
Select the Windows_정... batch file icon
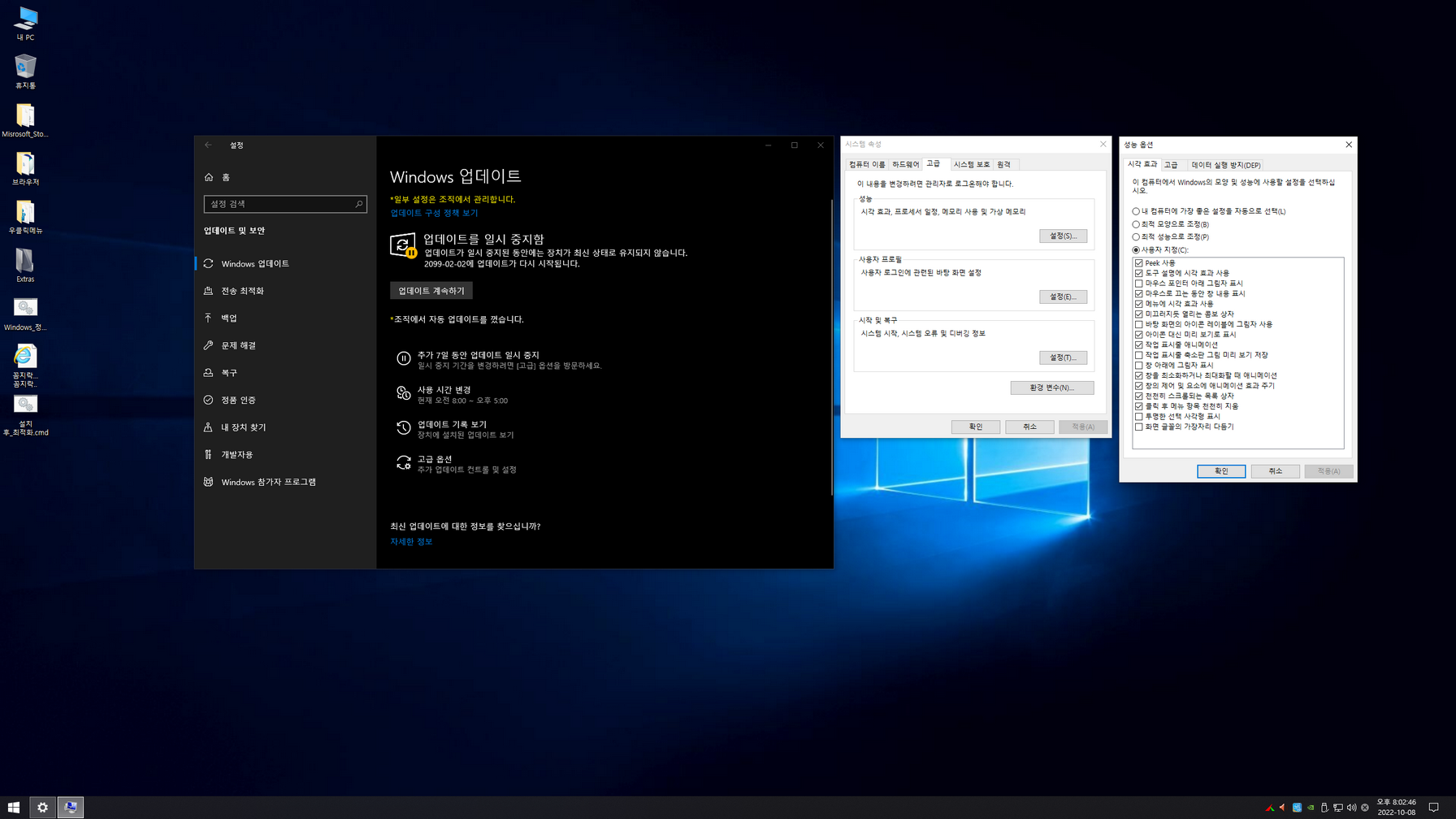[x=25, y=314]
